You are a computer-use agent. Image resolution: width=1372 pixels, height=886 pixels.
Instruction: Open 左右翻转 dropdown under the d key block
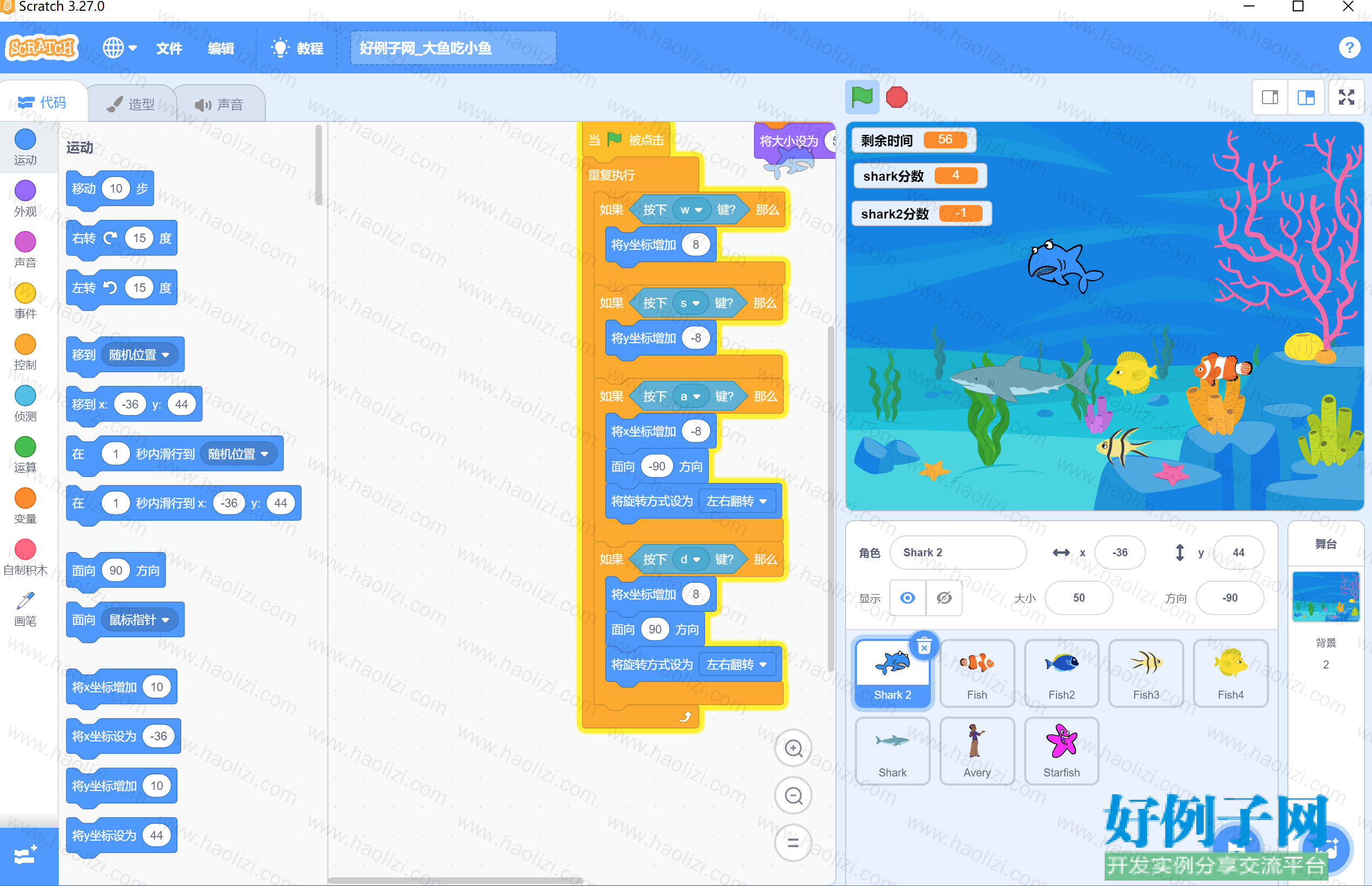click(737, 665)
